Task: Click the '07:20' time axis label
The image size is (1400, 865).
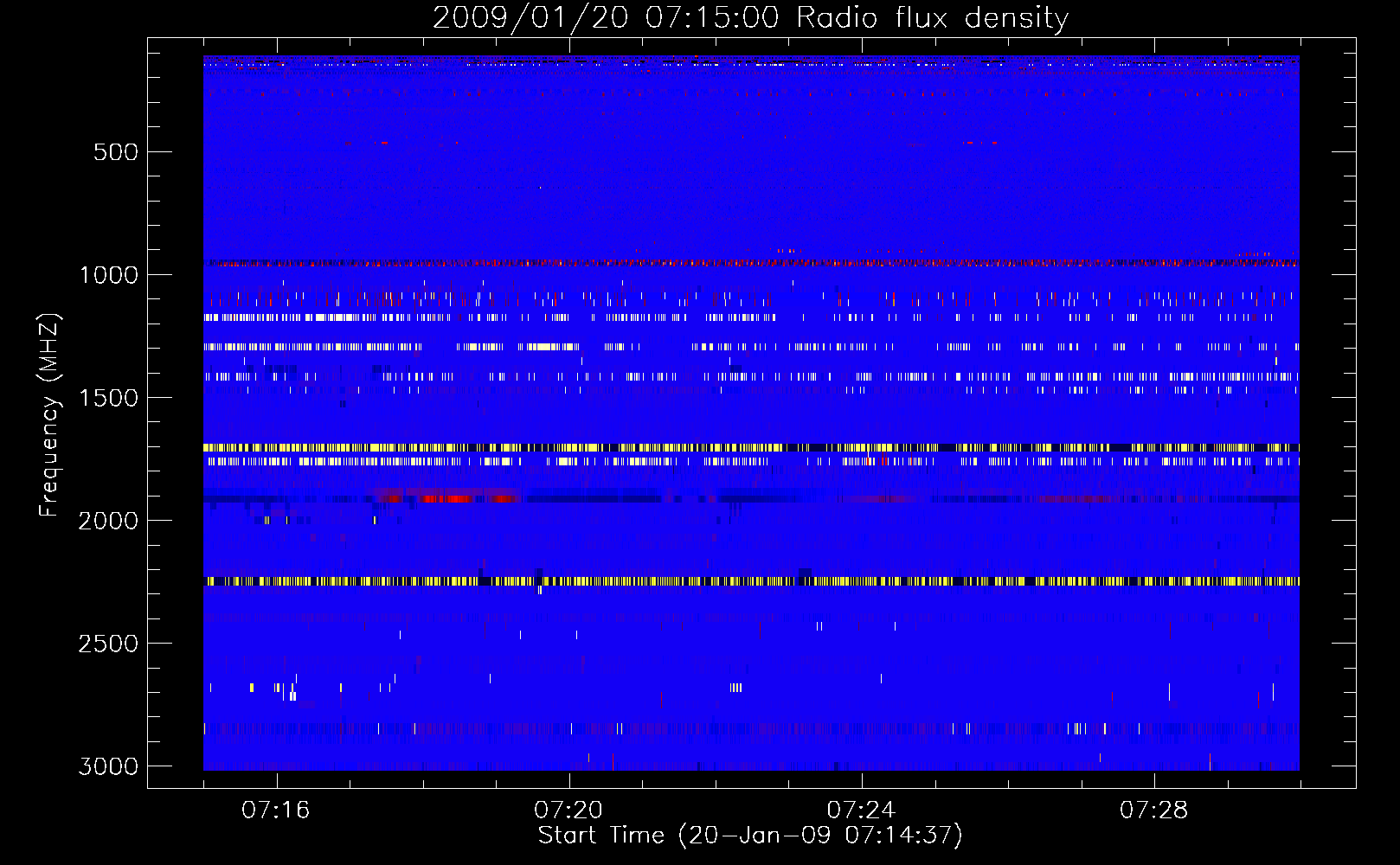Action: [568, 811]
